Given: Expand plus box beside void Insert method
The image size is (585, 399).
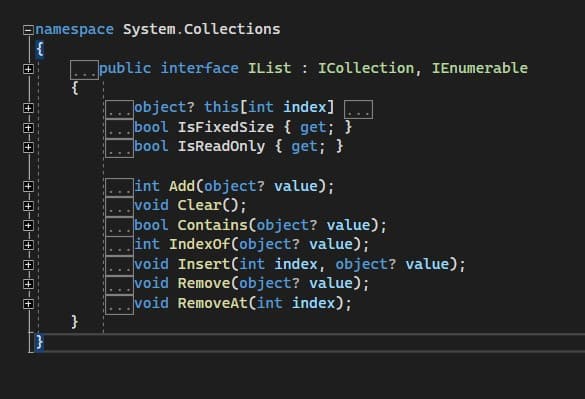Looking at the screenshot, I should [28, 265].
